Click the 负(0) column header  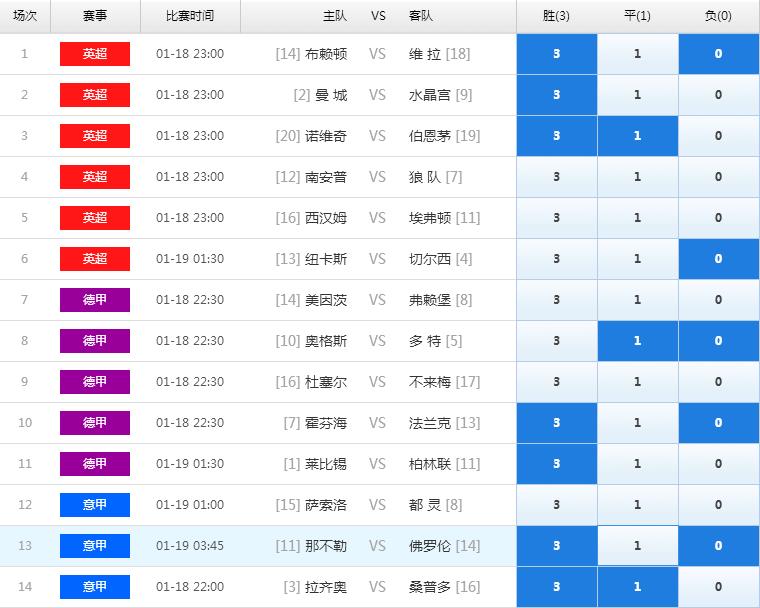click(x=718, y=16)
